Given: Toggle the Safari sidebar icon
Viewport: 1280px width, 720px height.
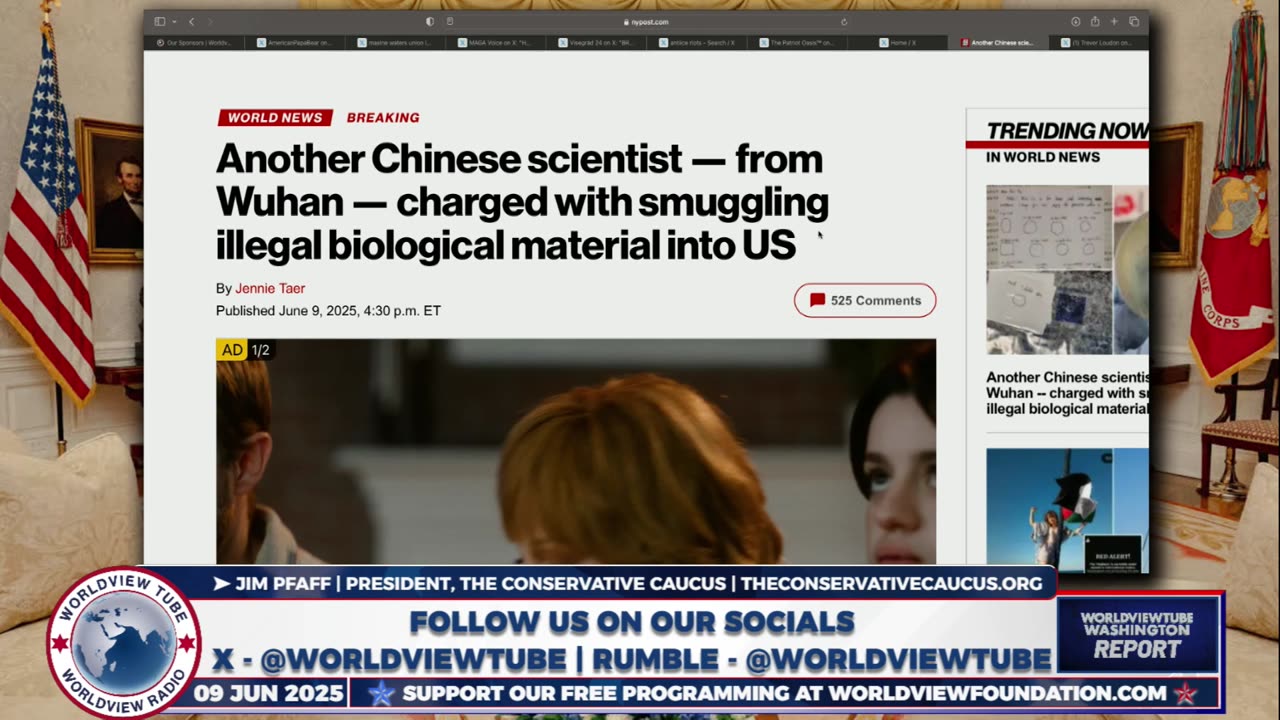Looking at the screenshot, I should 160,22.
